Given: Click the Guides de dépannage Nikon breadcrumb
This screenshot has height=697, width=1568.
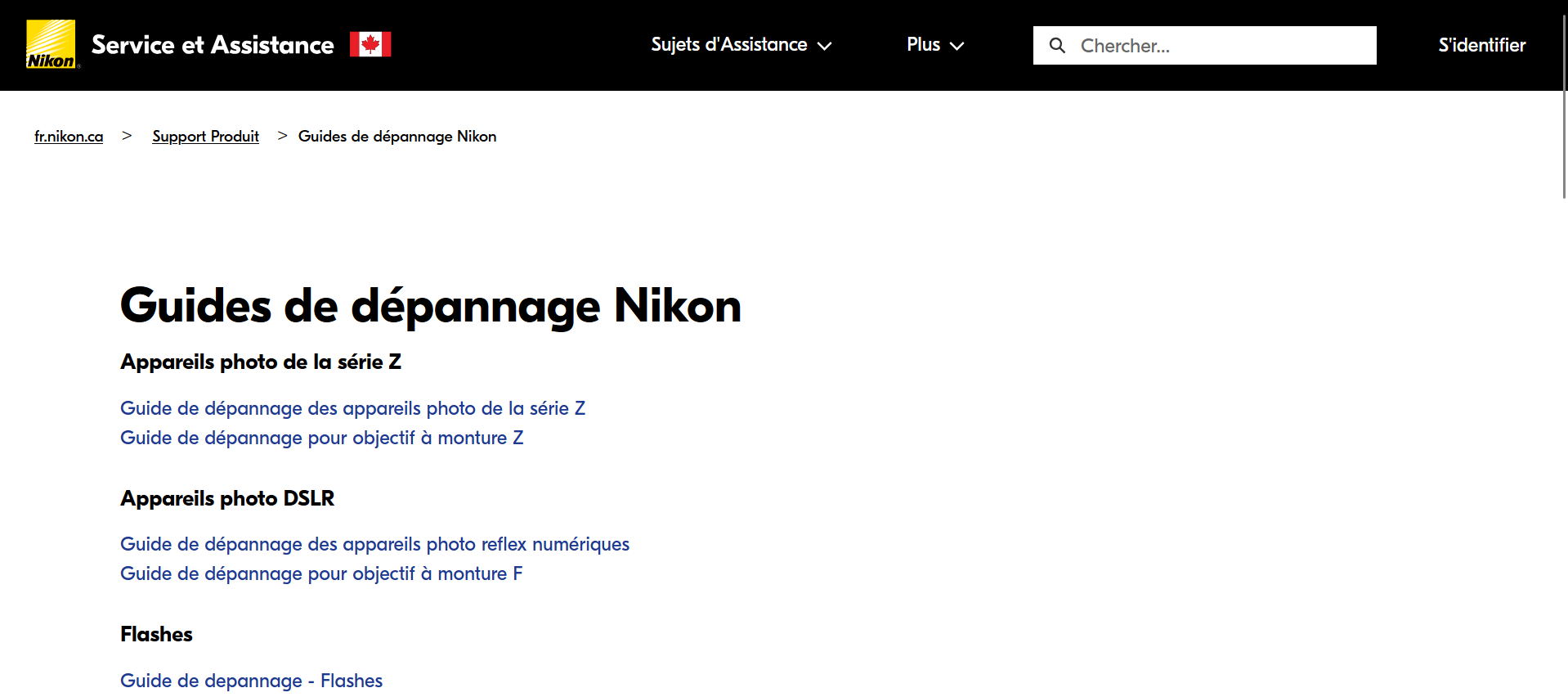Looking at the screenshot, I should tap(397, 137).
